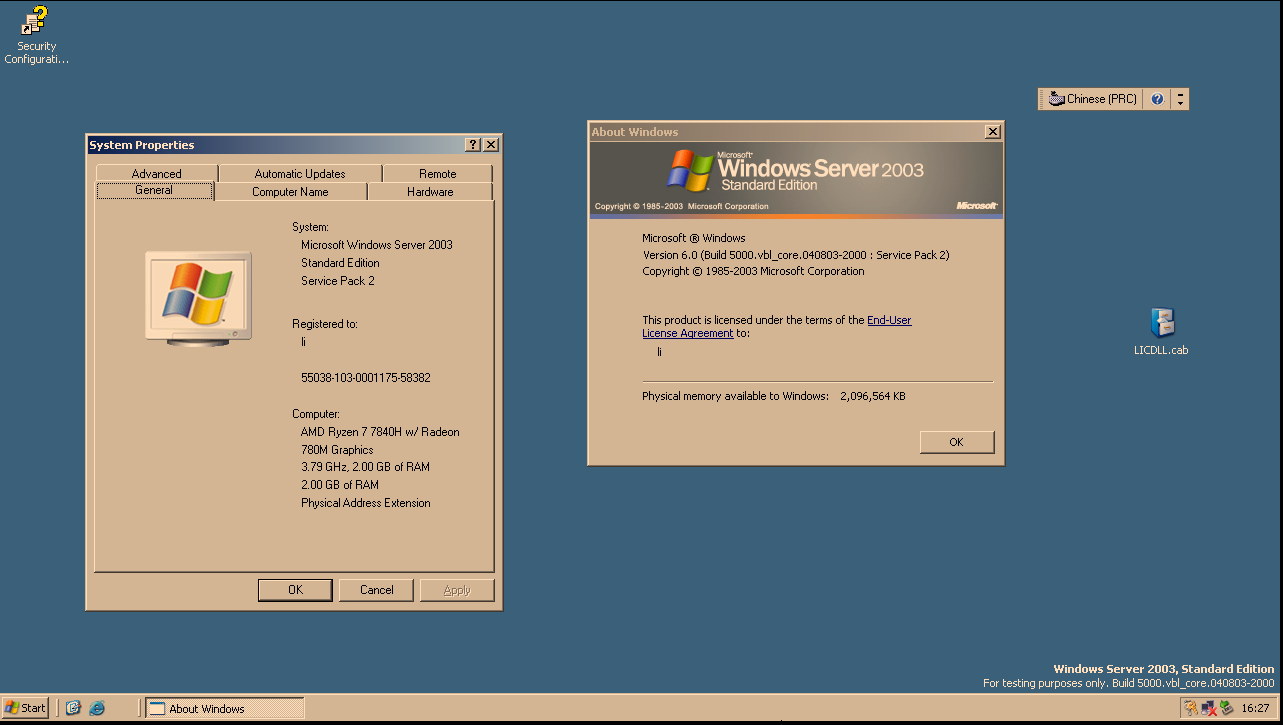
Task: Click 'Microsoft Windows Server 2003' in System Properties
Action: coord(377,245)
